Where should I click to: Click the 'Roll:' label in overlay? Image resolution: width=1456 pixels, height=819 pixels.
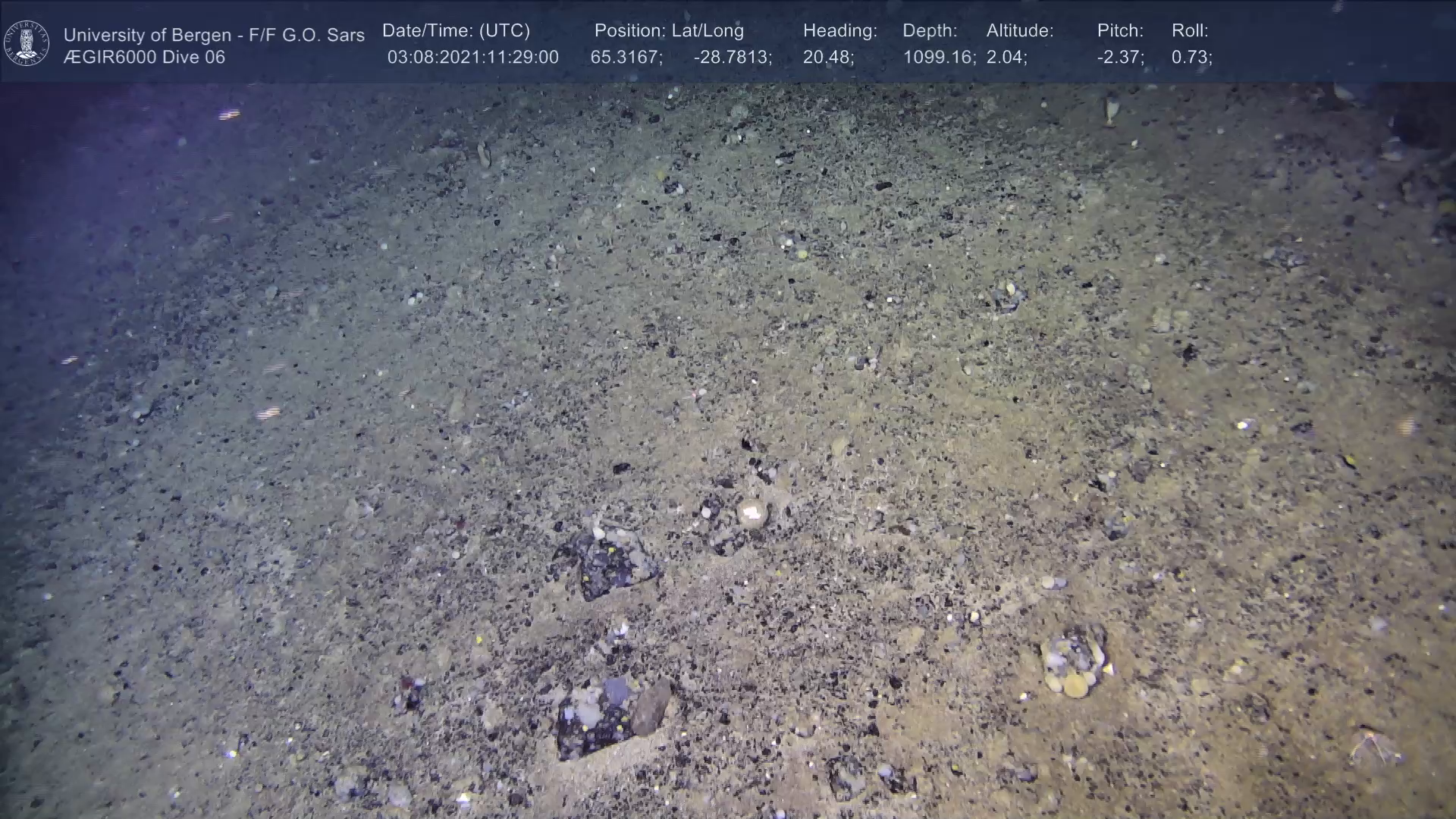coord(1190,31)
